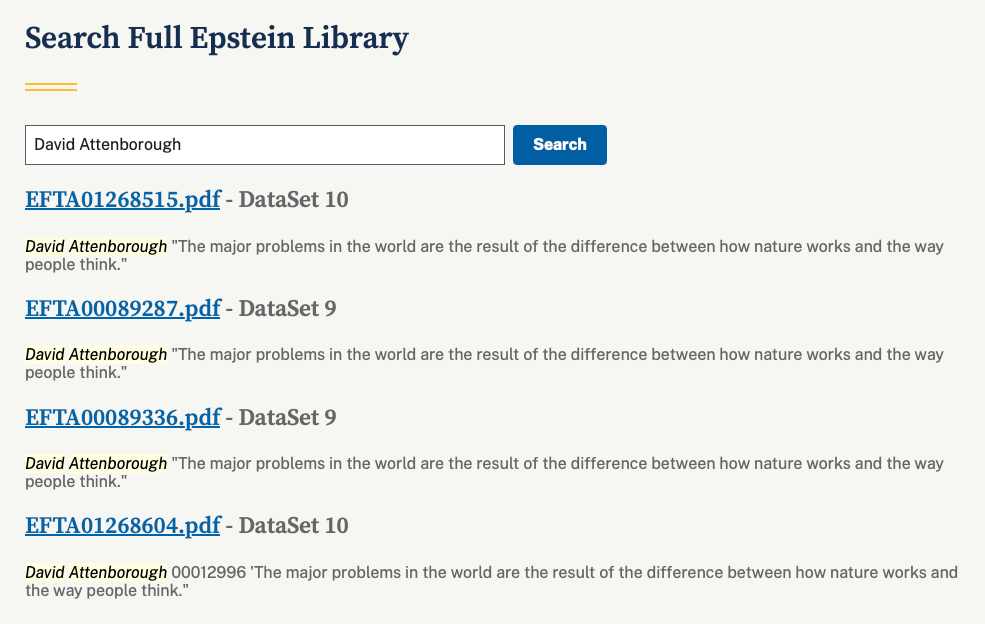Click the Search Full Epstein Library heading
This screenshot has height=624, width=985.
point(216,39)
